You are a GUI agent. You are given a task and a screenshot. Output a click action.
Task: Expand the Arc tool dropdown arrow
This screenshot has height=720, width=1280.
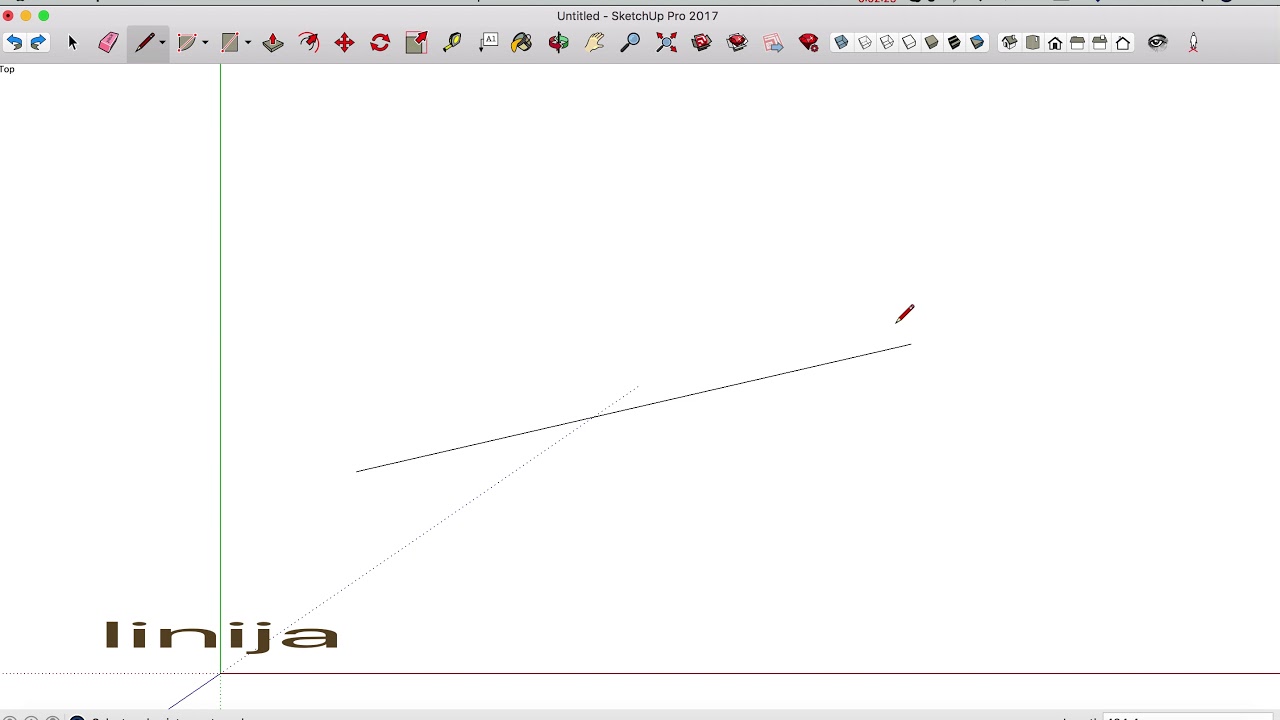(204, 43)
